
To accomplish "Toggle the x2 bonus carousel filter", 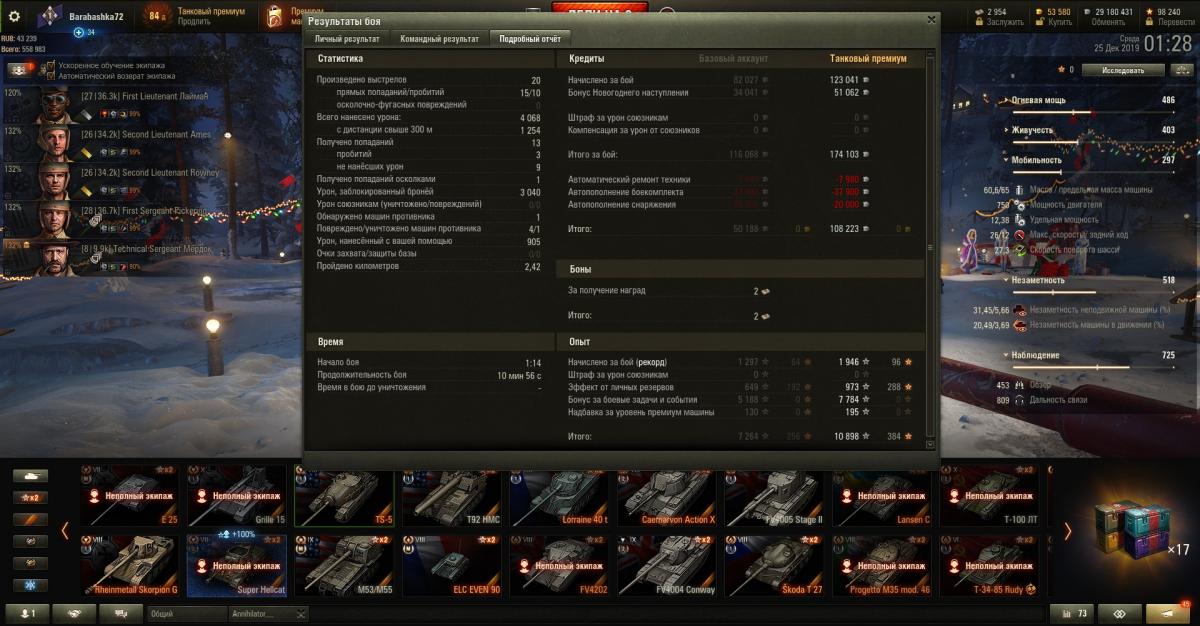I will 32,497.
